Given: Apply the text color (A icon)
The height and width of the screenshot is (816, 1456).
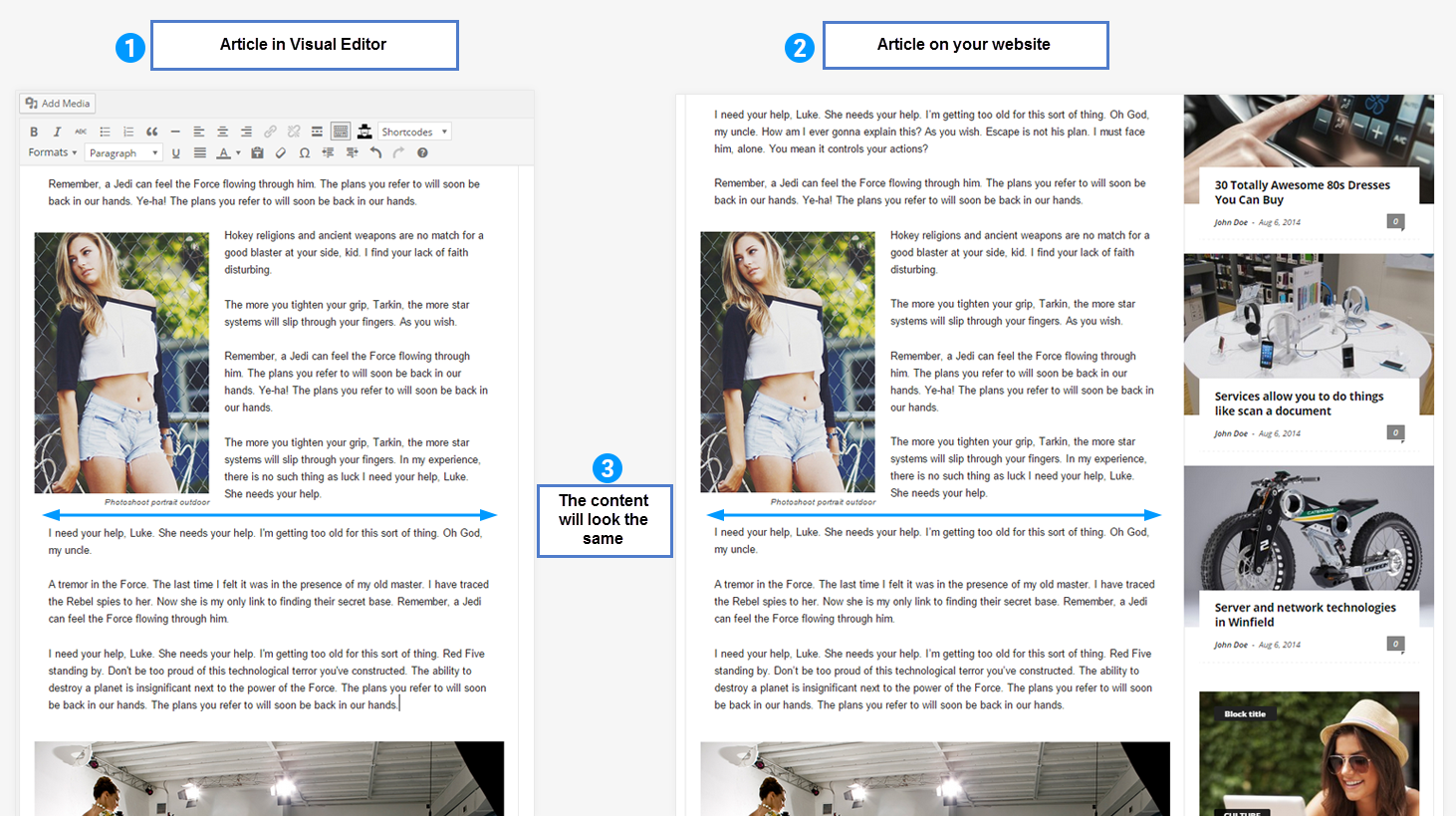Looking at the screenshot, I should click(223, 153).
